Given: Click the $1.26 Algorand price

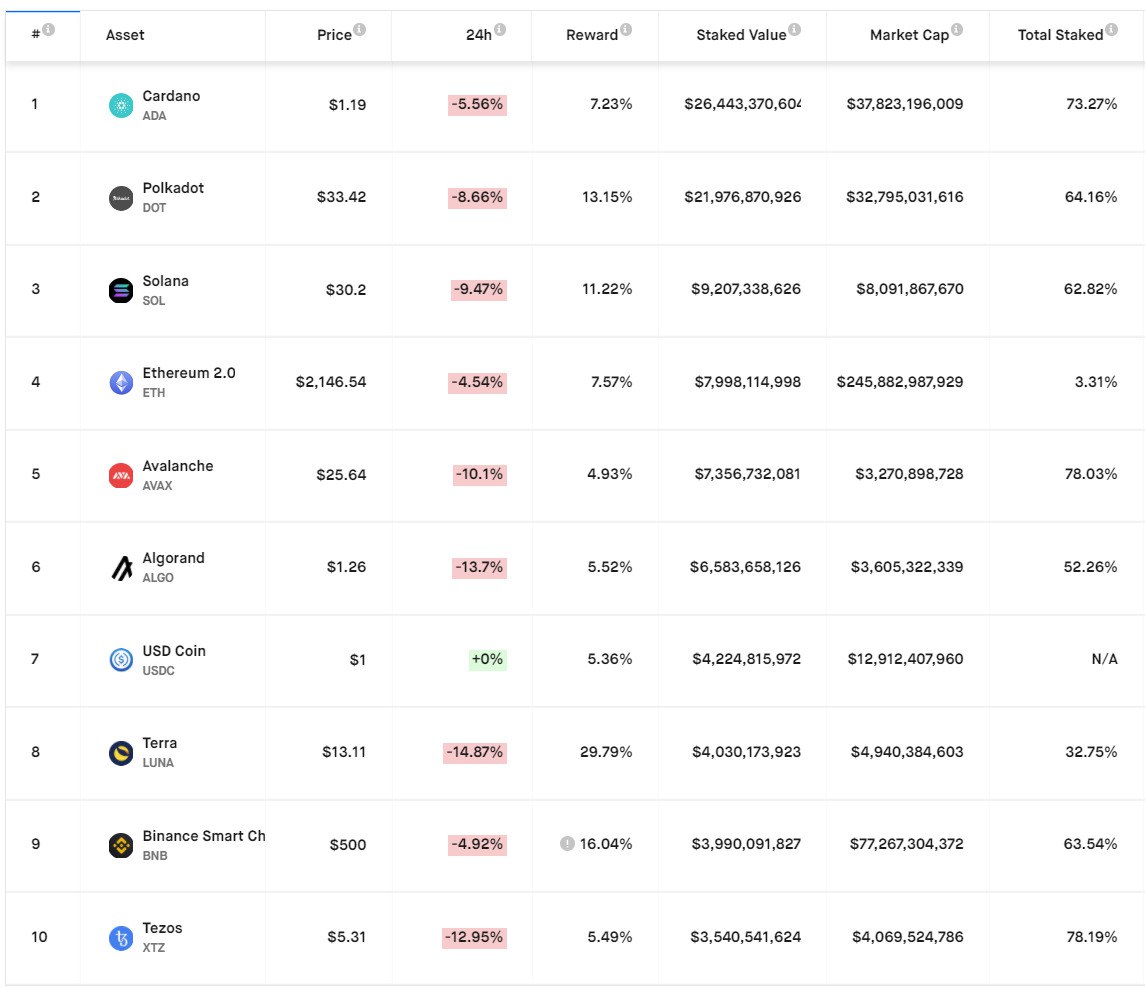Looking at the screenshot, I should 347,567.
